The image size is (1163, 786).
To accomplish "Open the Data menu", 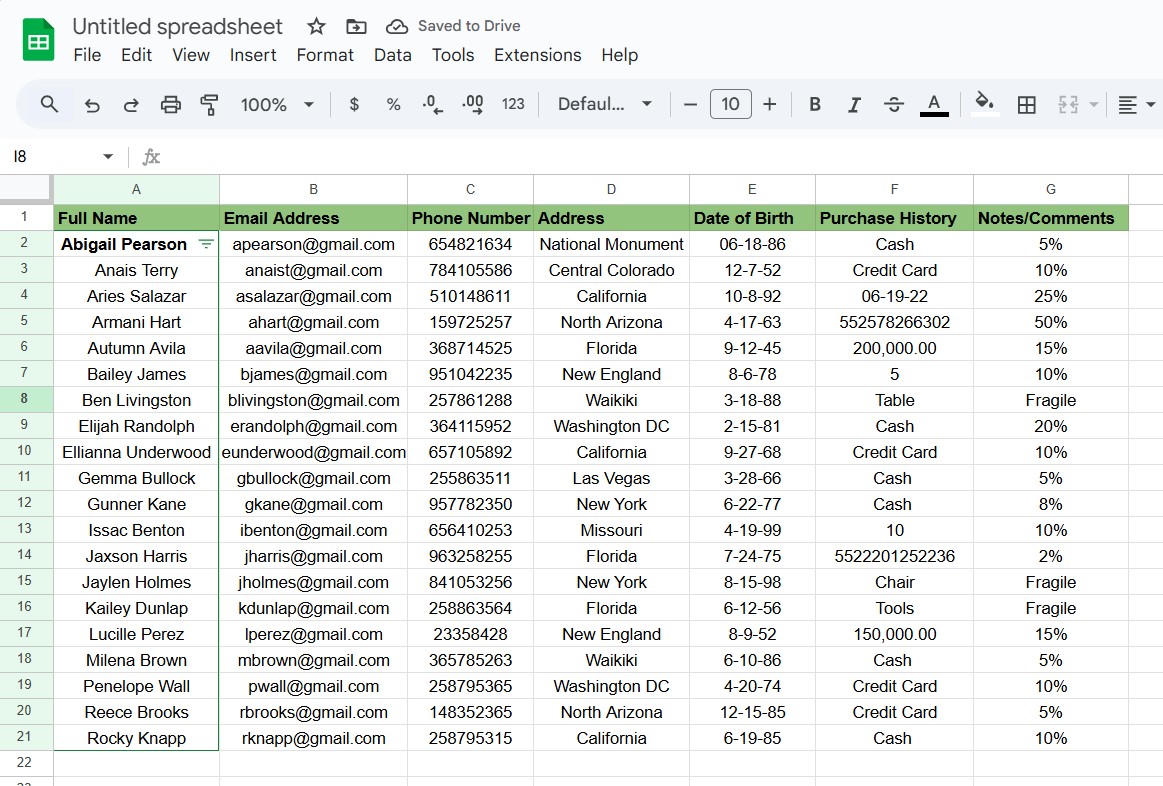I will (x=392, y=55).
